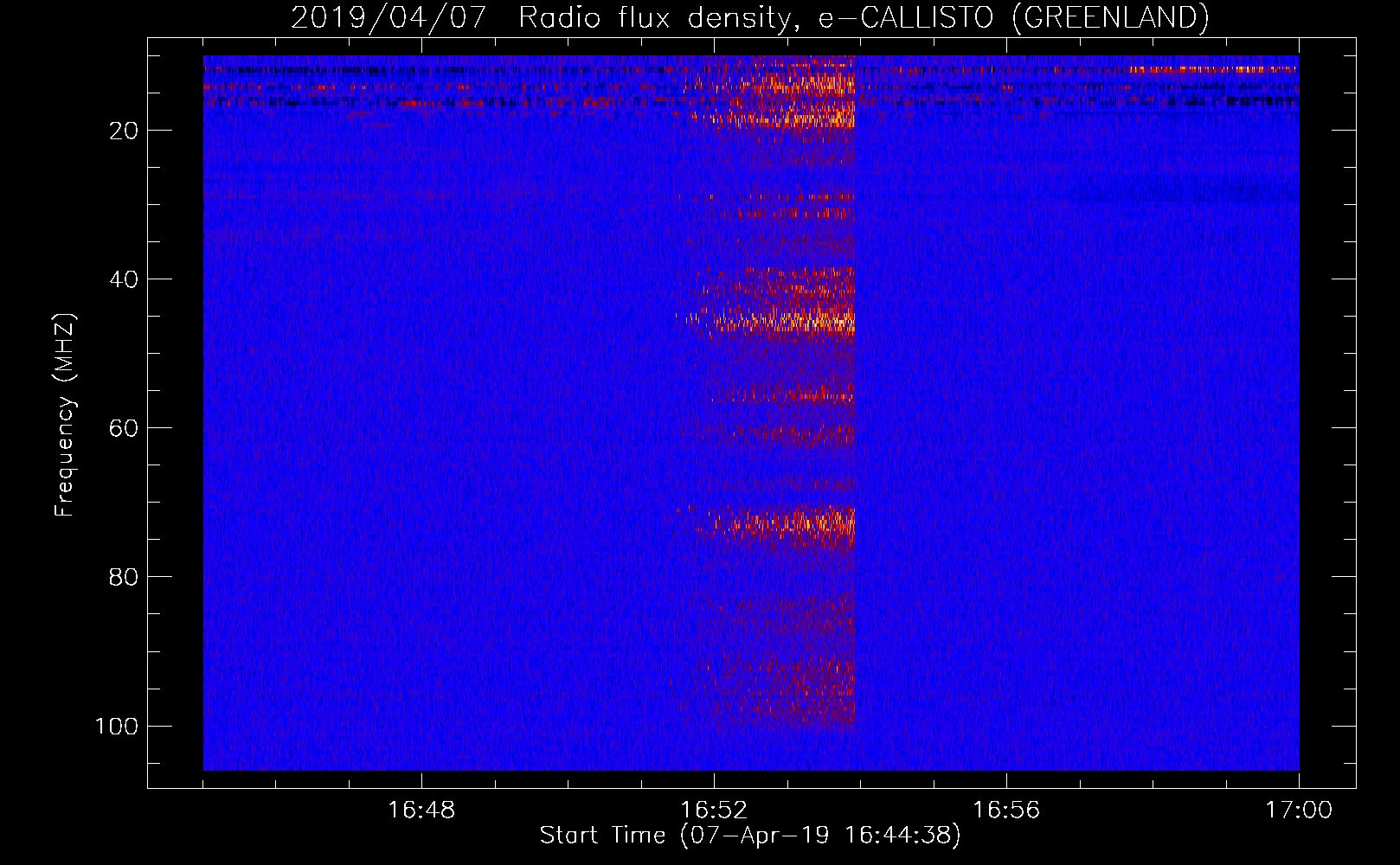
Task: Click the 16:48 time tick label
Action: [421, 811]
